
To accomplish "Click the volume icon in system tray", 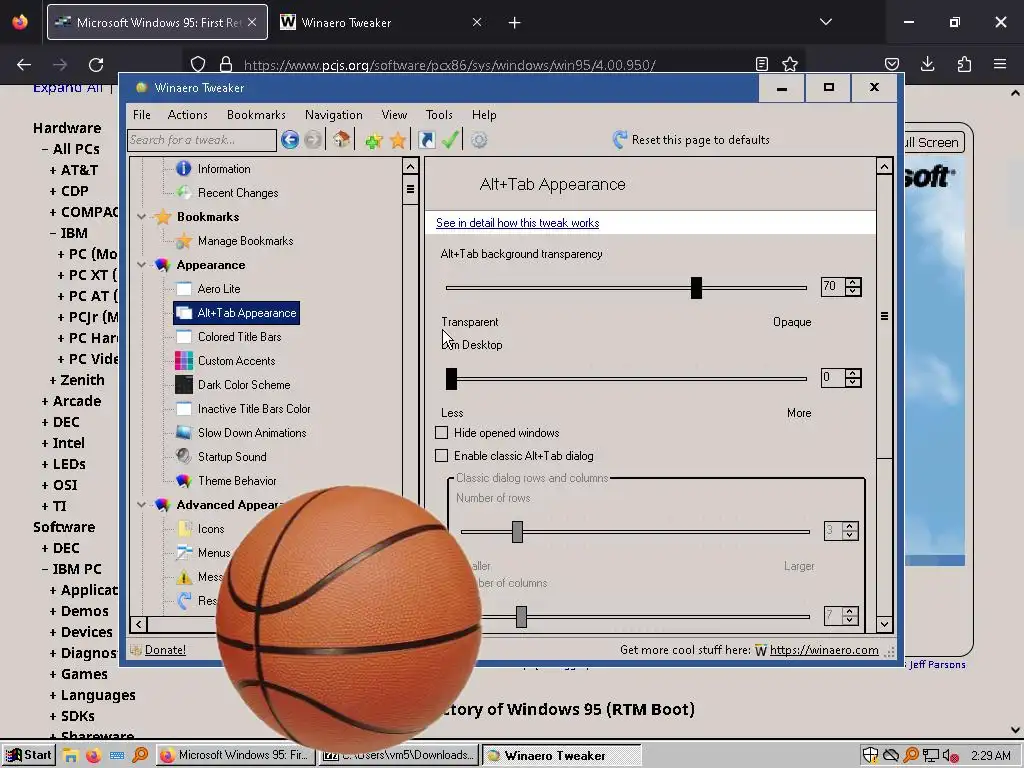I will [x=950, y=756].
